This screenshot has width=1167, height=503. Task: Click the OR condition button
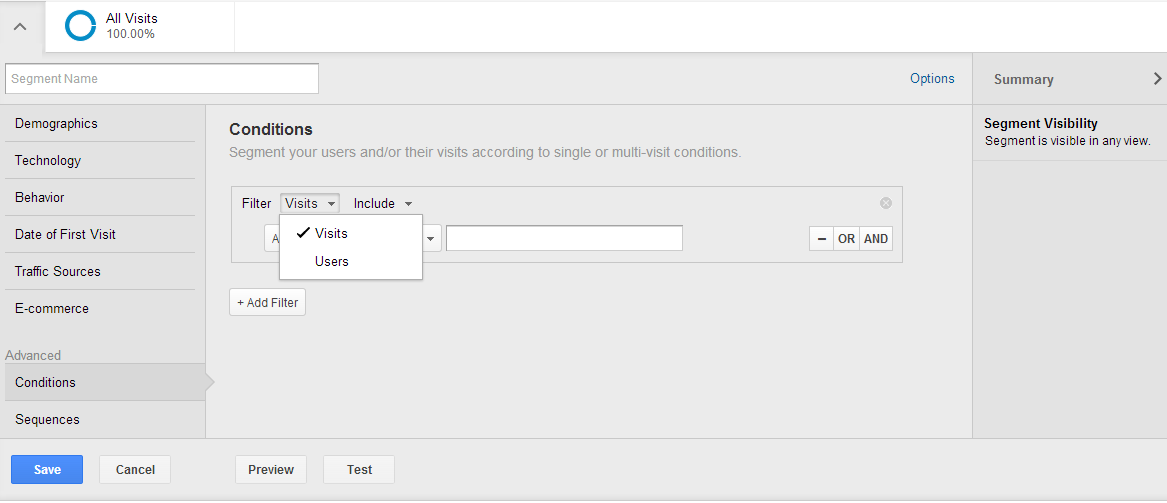click(x=846, y=239)
